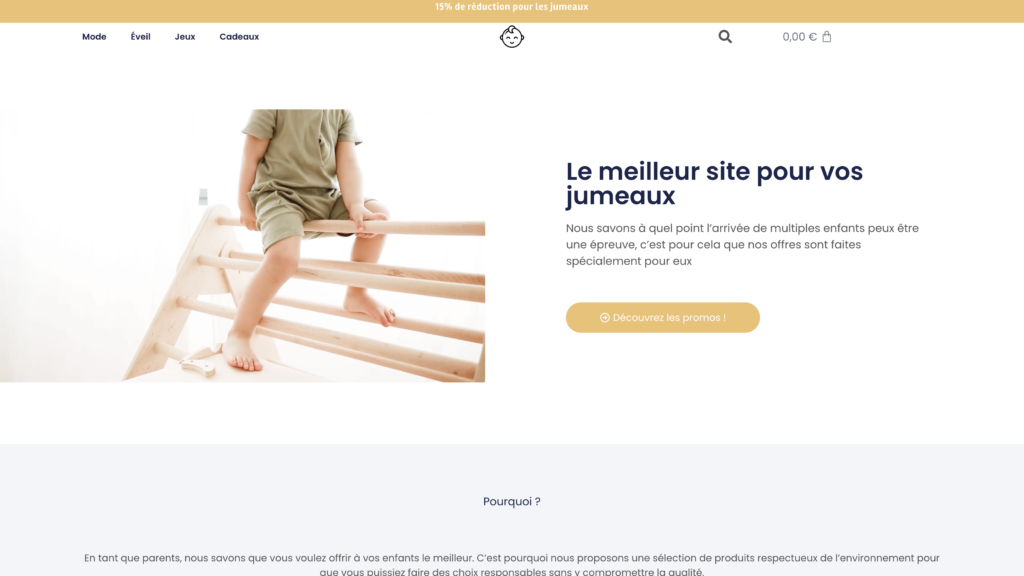
Task: Click the shopping bag cart icon
Action: pyautogui.click(x=827, y=37)
